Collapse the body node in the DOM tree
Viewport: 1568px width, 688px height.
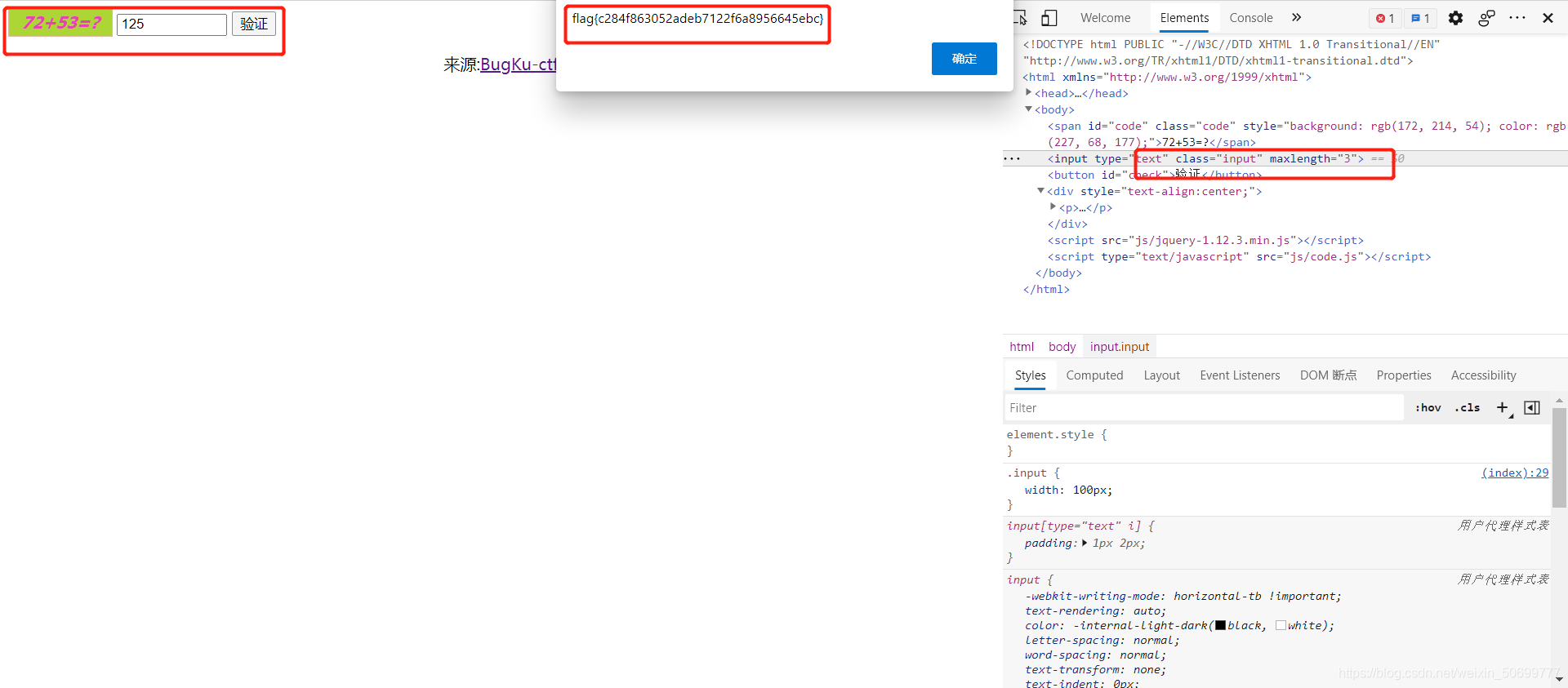pyautogui.click(x=1029, y=109)
